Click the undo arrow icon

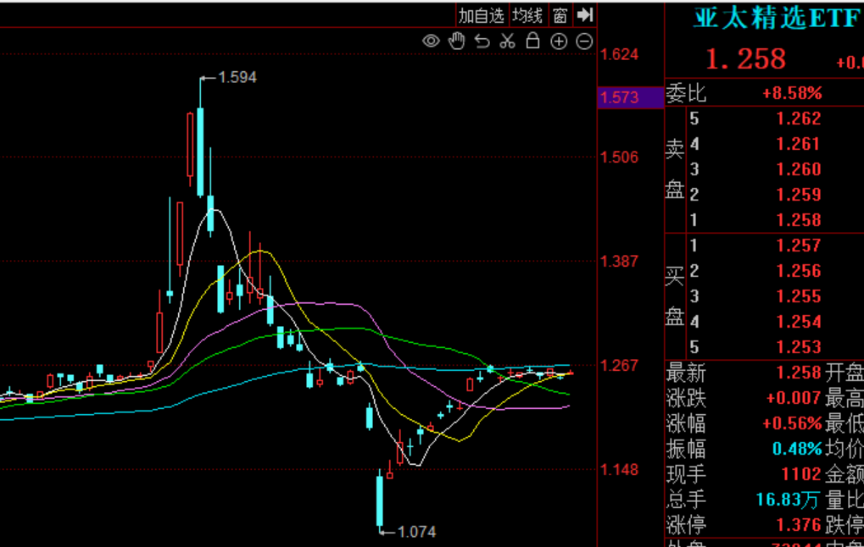(x=482, y=41)
